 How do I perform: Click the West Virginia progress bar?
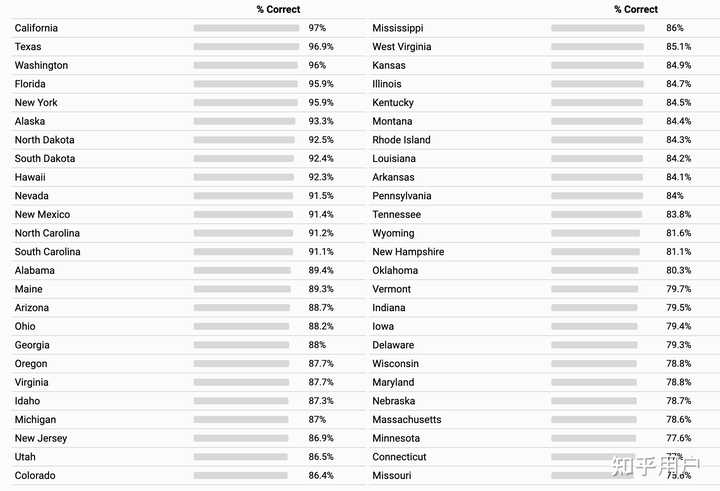click(597, 47)
